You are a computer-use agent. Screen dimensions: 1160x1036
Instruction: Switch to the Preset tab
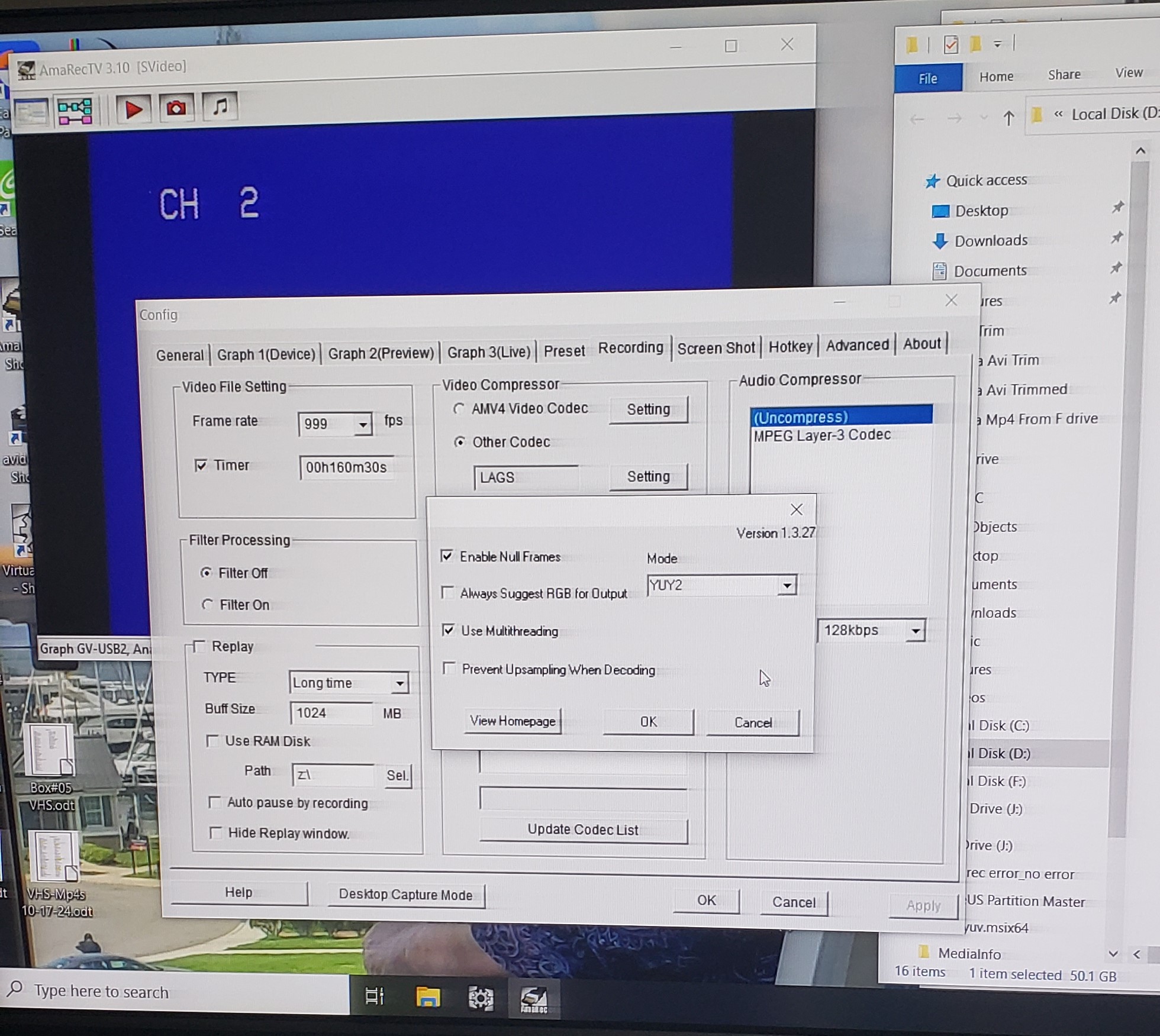(564, 351)
